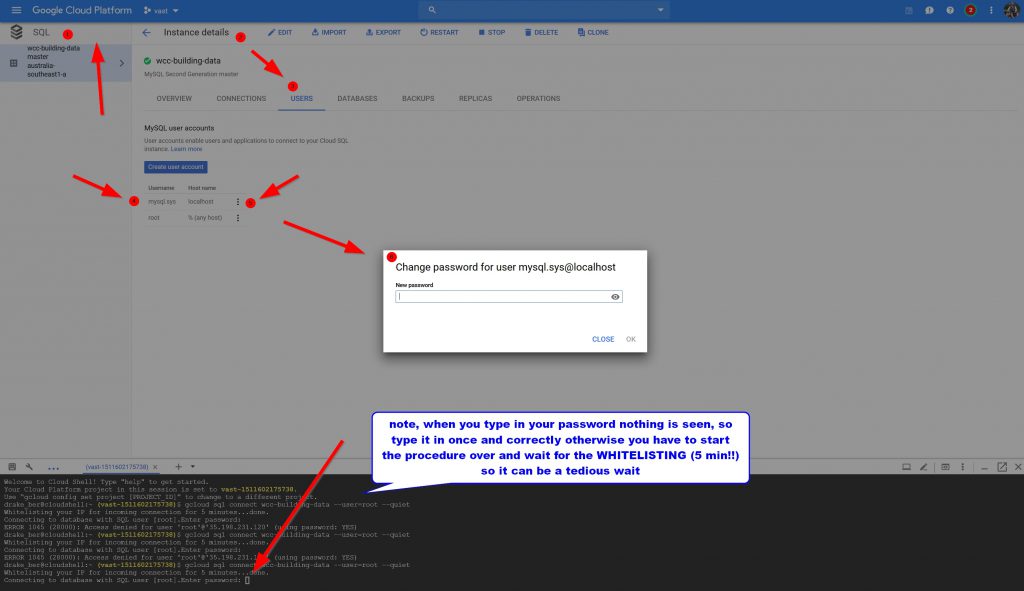Viewport: 1024px width, 591px height.
Task: Open the three-dot menu for root user
Action: pos(238,217)
